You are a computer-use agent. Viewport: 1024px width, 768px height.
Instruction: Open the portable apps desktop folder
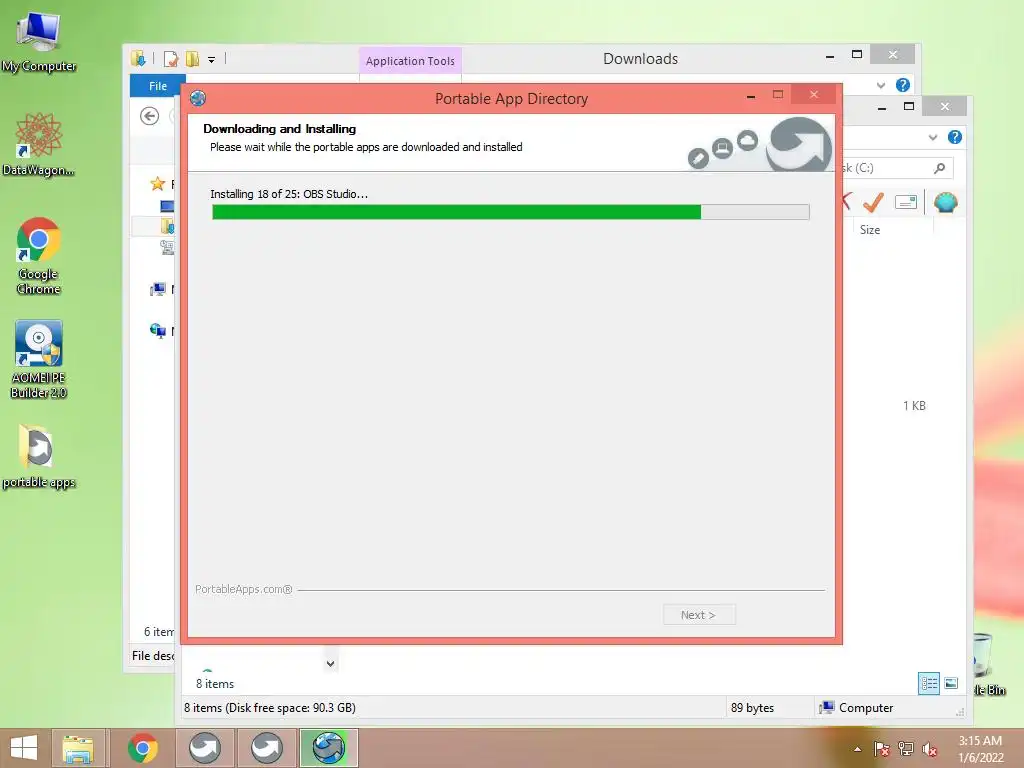[x=39, y=456]
